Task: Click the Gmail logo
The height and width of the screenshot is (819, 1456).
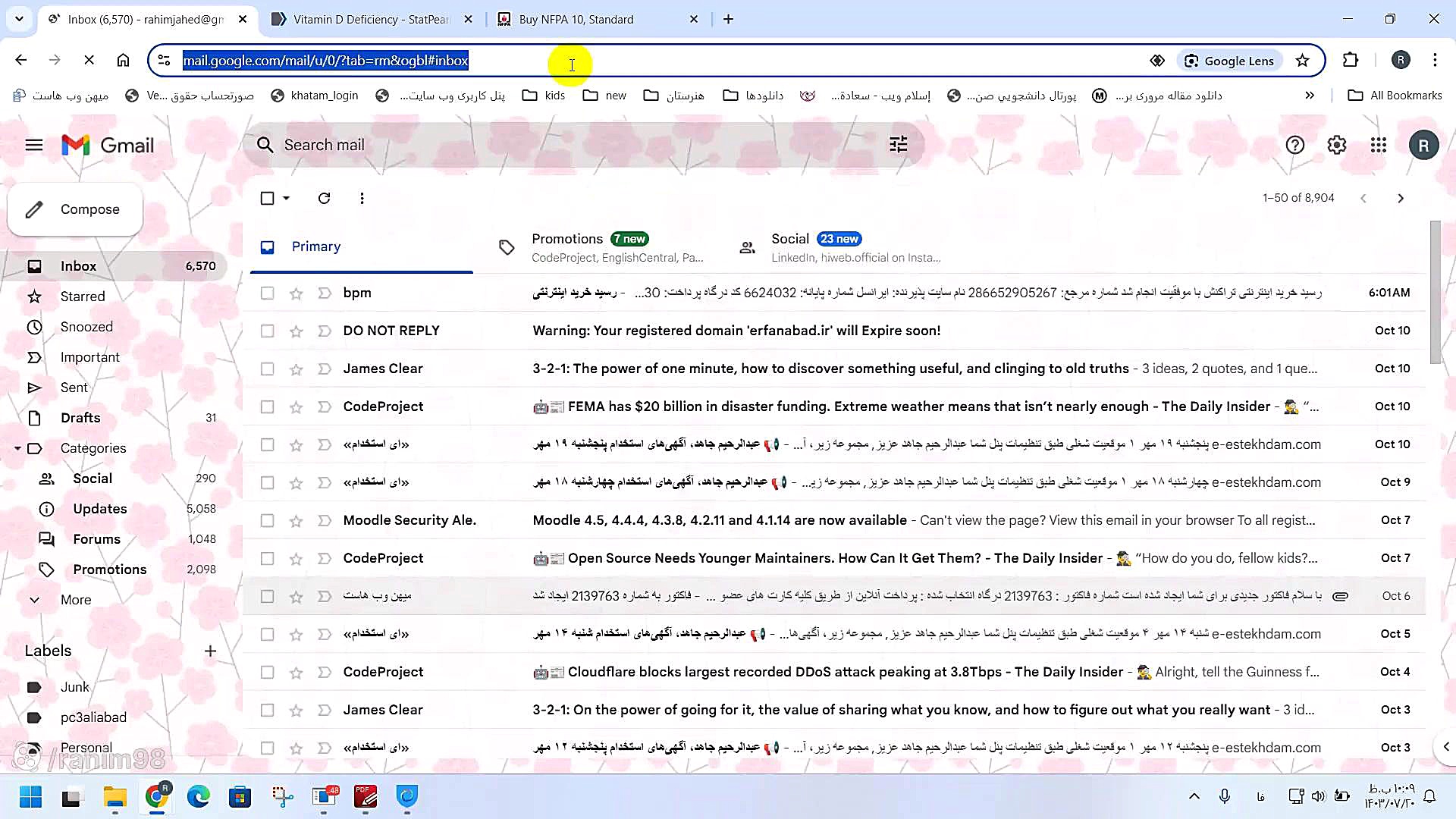Action: click(108, 145)
